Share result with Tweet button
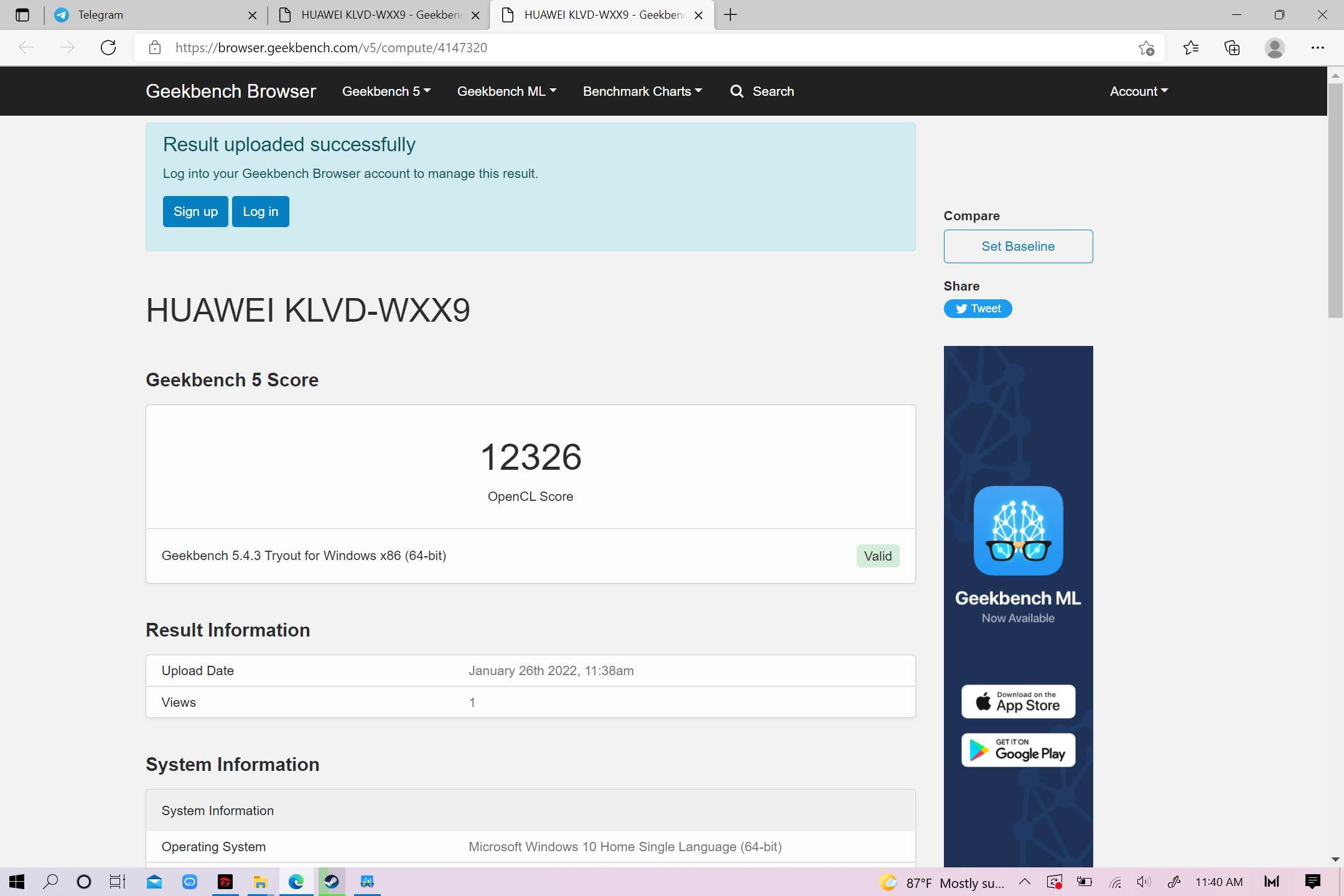Image resolution: width=1344 pixels, height=896 pixels. pyautogui.click(x=978, y=309)
